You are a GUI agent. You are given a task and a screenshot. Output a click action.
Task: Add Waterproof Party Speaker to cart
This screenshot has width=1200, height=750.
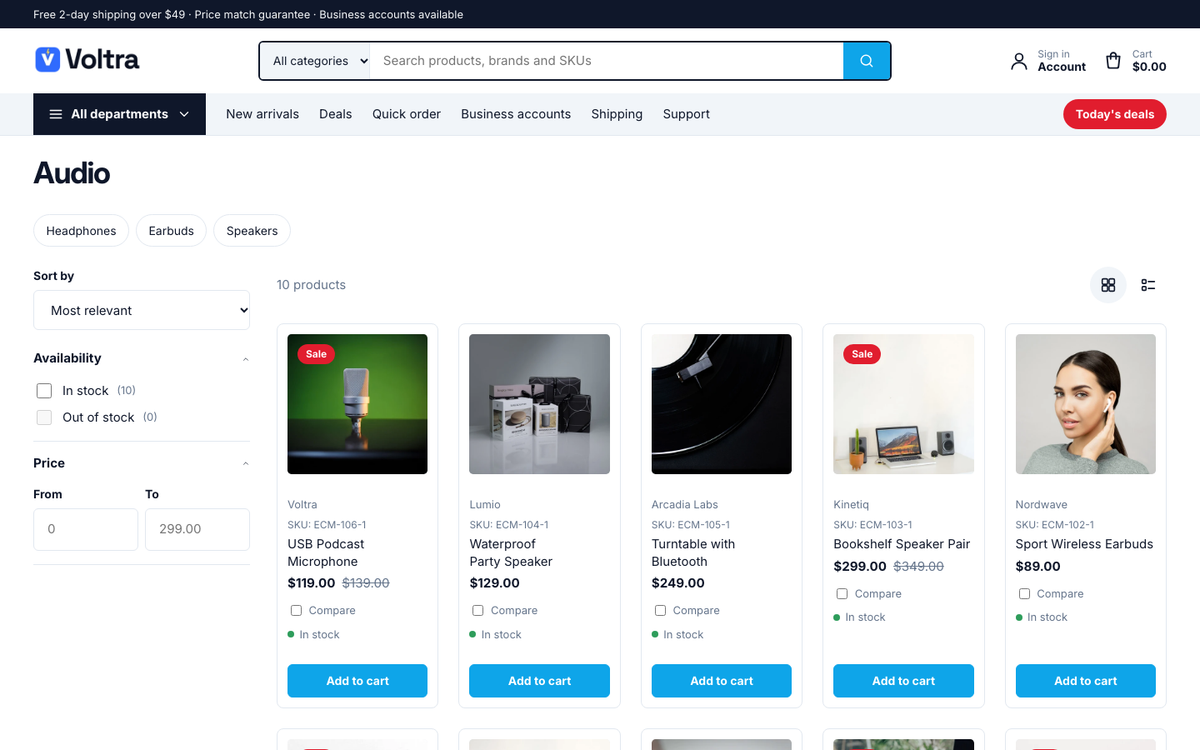pyautogui.click(x=540, y=681)
